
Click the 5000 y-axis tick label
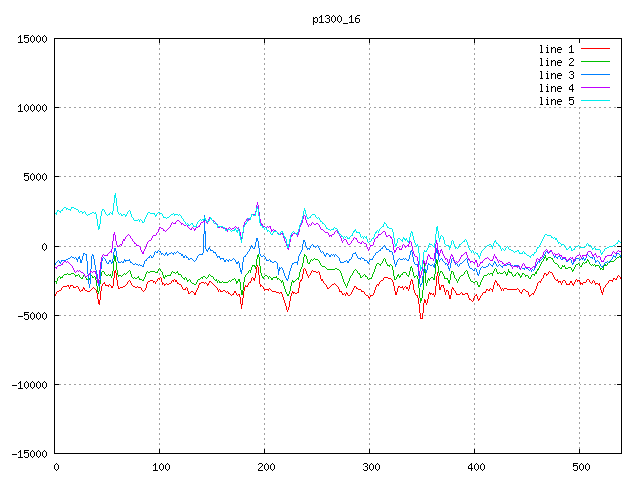pos(34,177)
